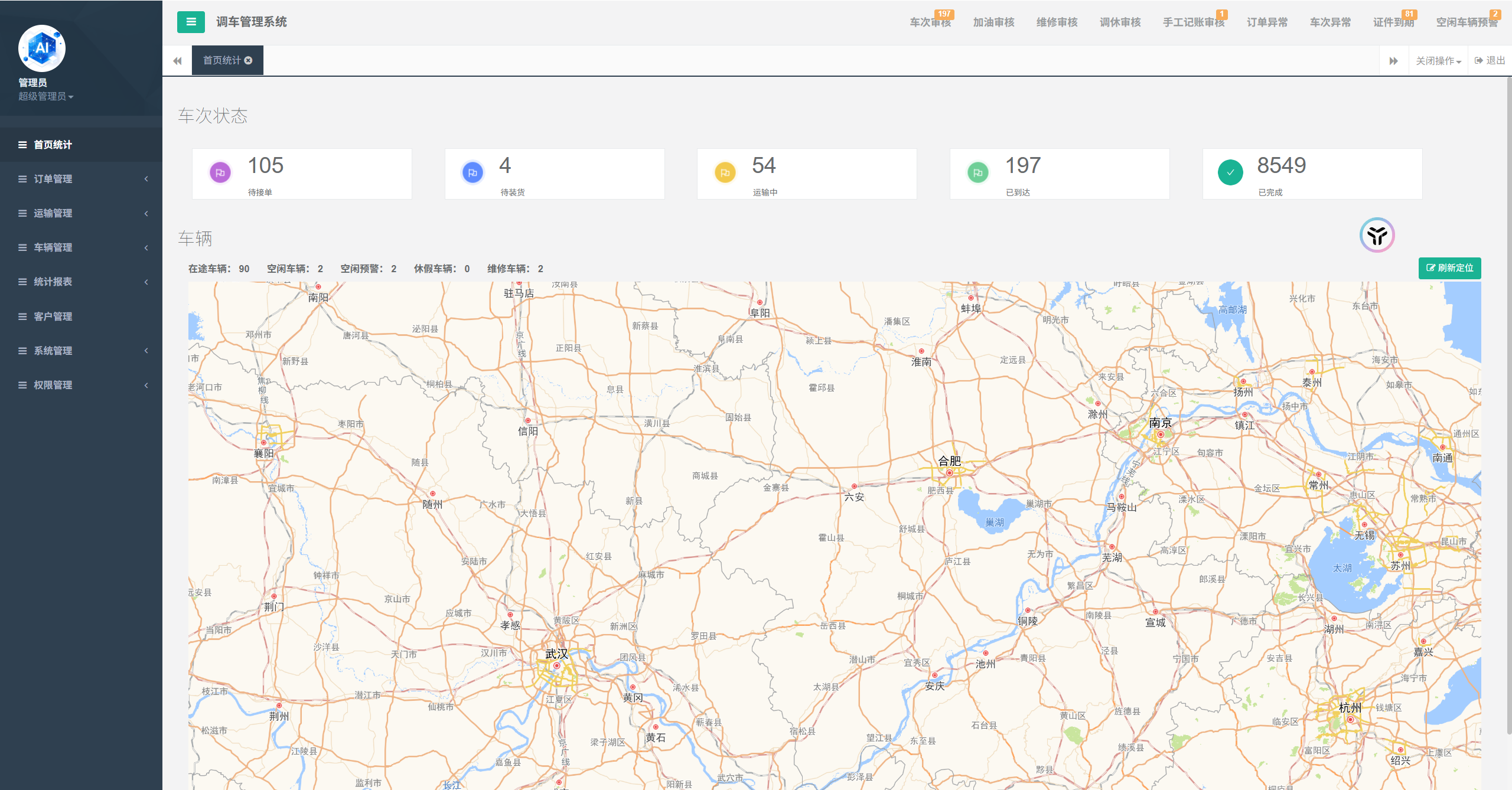Viewport: 1512px width, 790px height.
Task: Toggle sidebar with green hamburger button
Action: (191, 22)
